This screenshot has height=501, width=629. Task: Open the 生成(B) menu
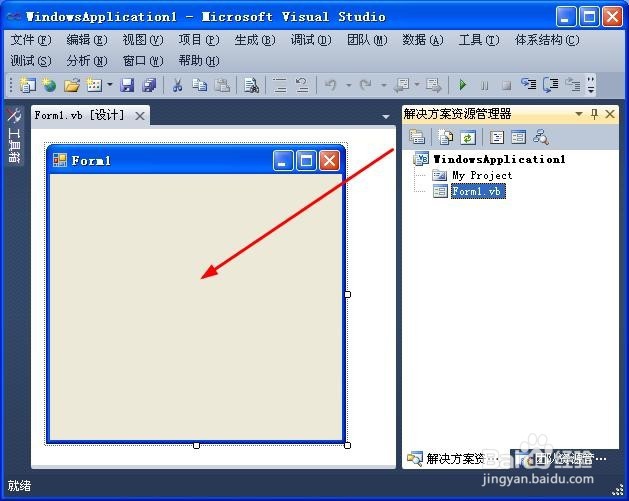coord(255,40)
